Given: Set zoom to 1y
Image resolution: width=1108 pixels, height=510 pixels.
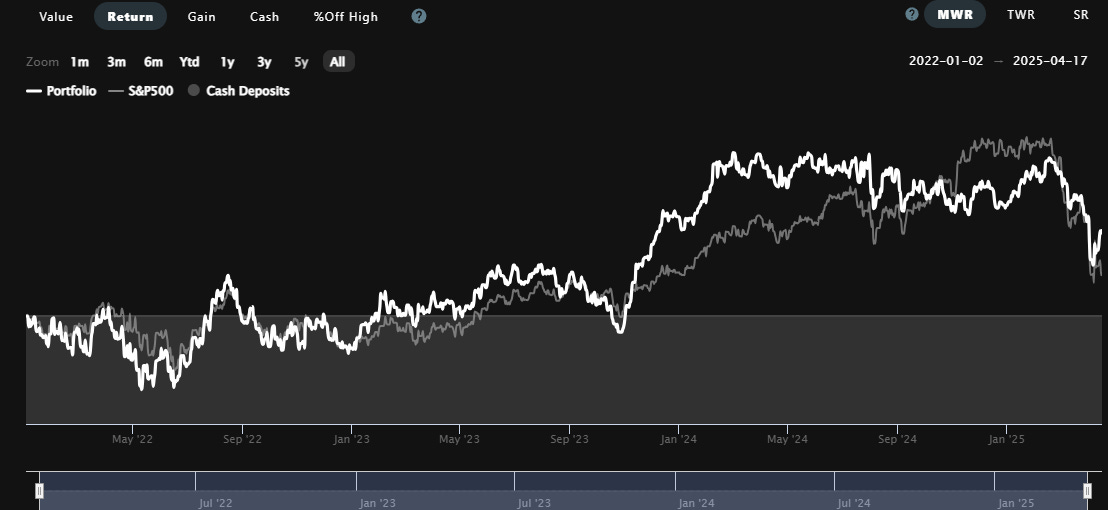Looking at the screenshot, I should tap(227, 61).
